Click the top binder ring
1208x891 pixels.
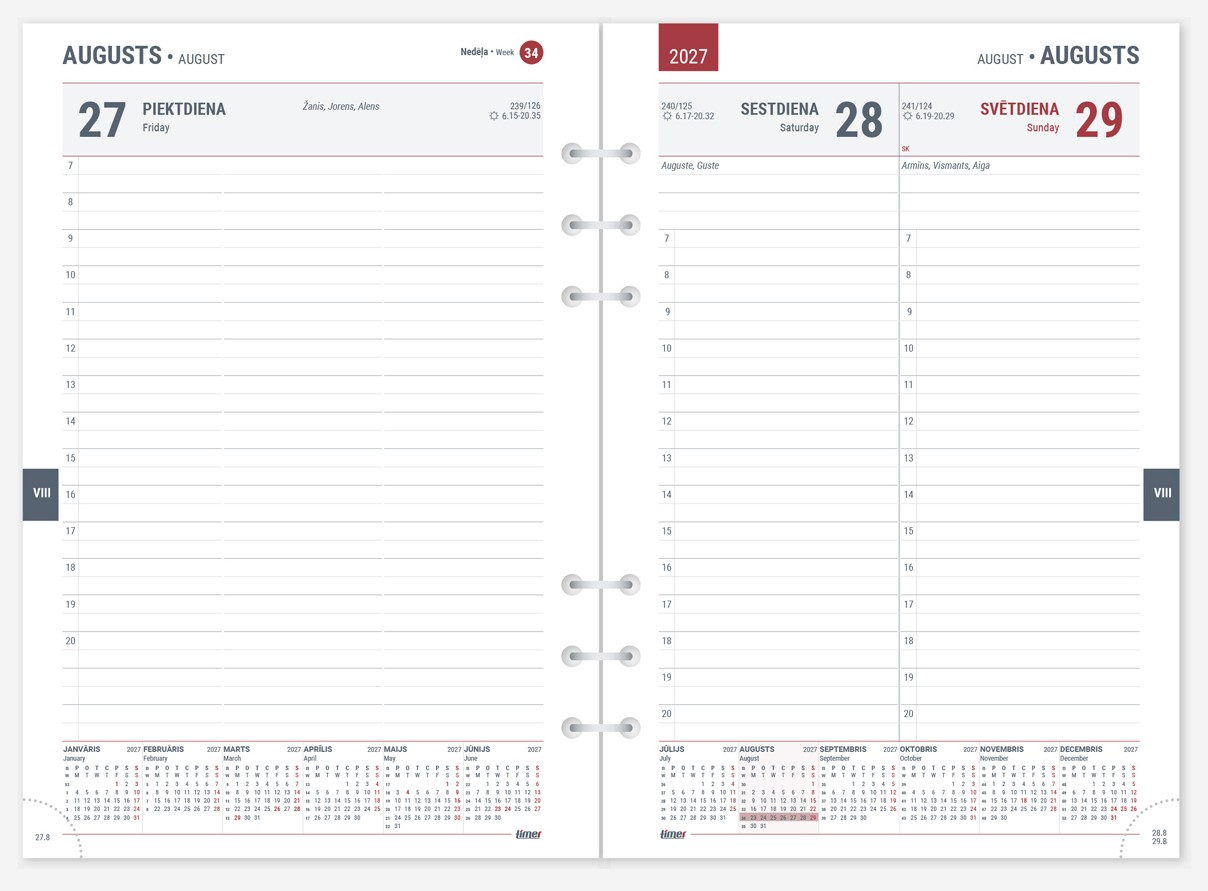(x=600, y=153)
